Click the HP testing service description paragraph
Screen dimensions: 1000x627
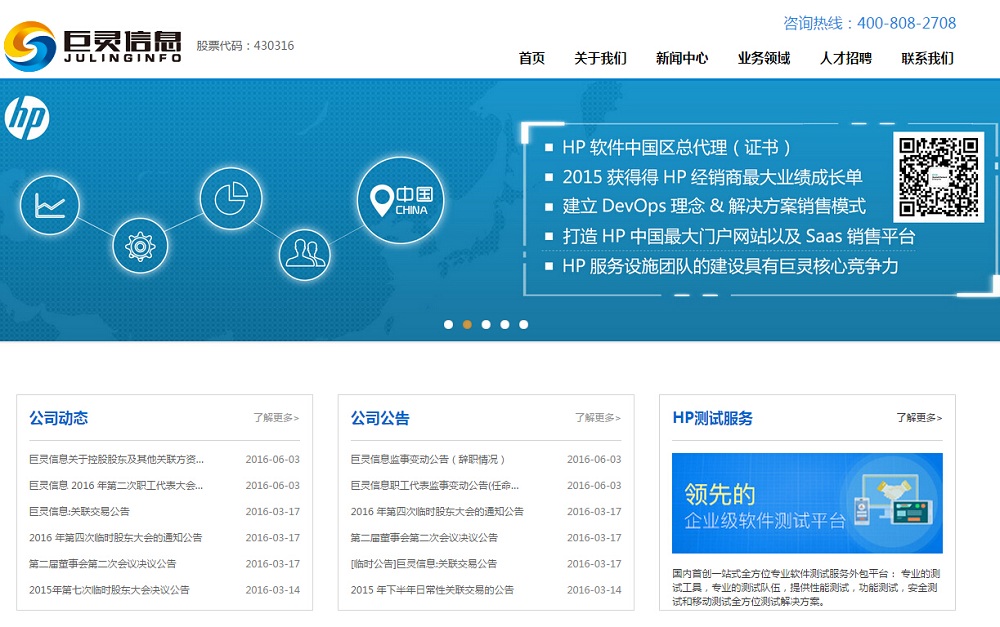point(806,587)
